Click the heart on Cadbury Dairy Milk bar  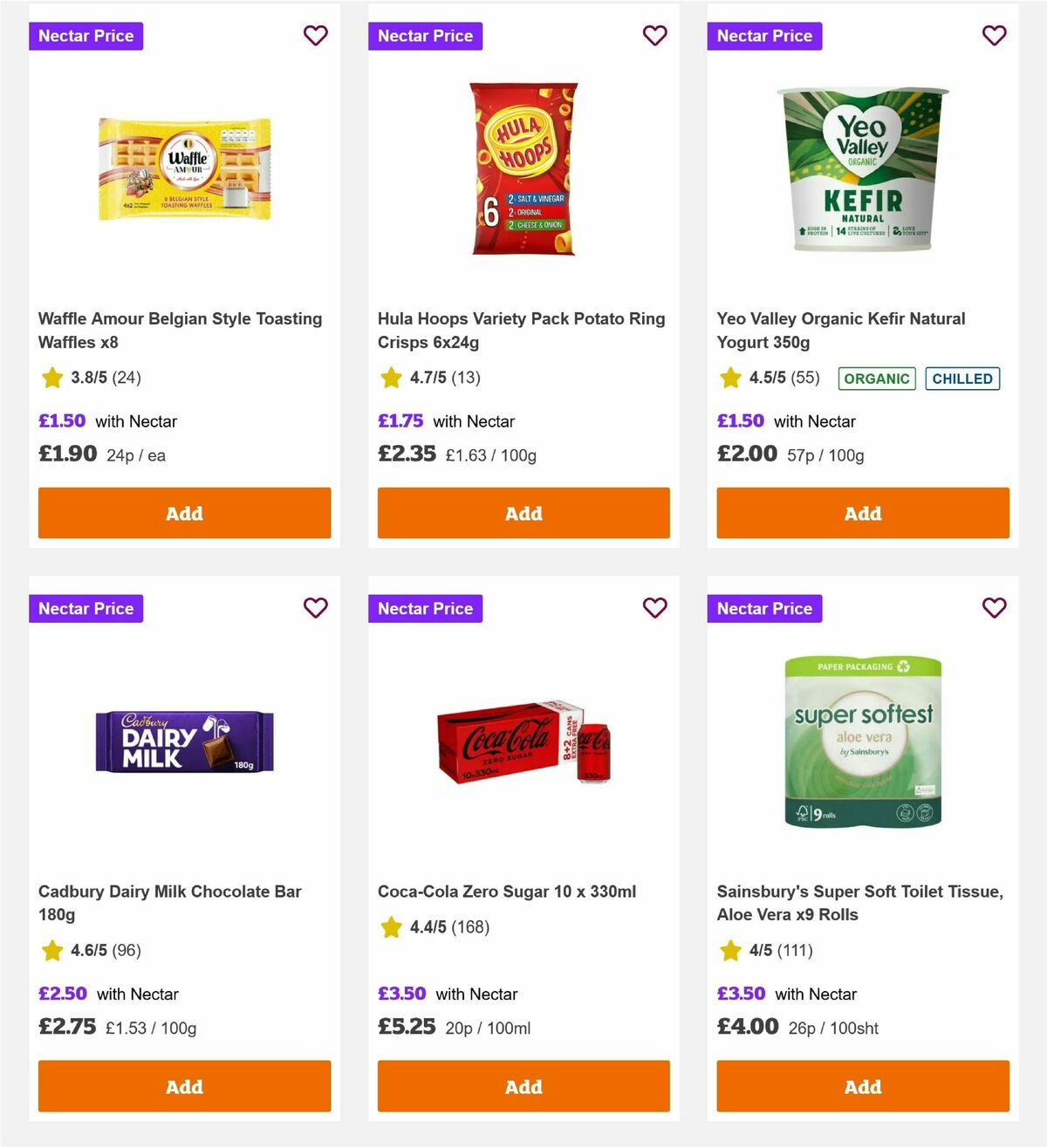[x=315, y=608]
